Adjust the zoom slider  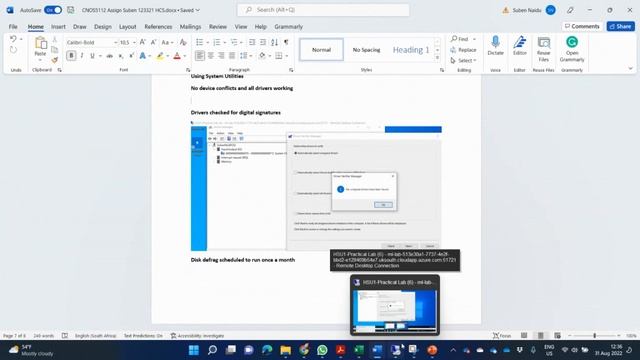tap(594, 336)
